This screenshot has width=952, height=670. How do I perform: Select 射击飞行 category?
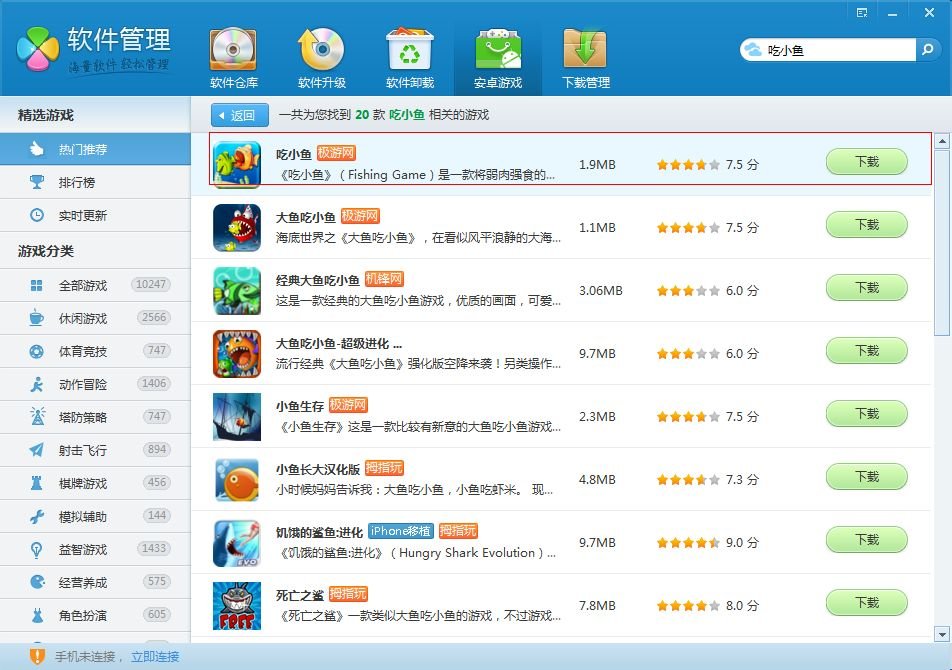point(95,450)
